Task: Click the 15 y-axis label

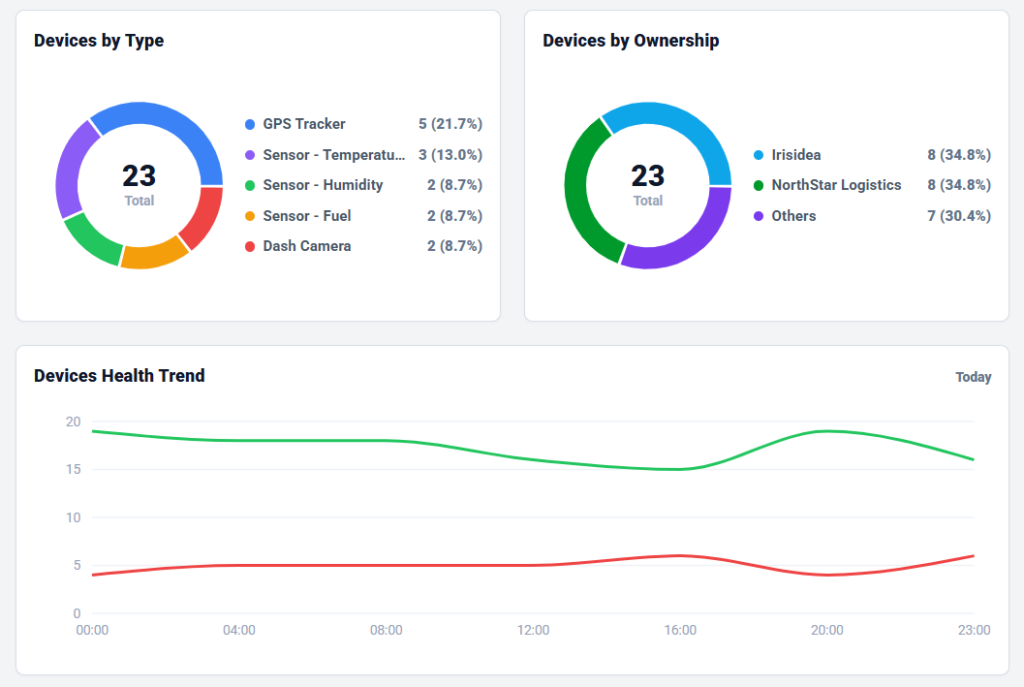Action: pyautogui.click(x=73, y=470)
